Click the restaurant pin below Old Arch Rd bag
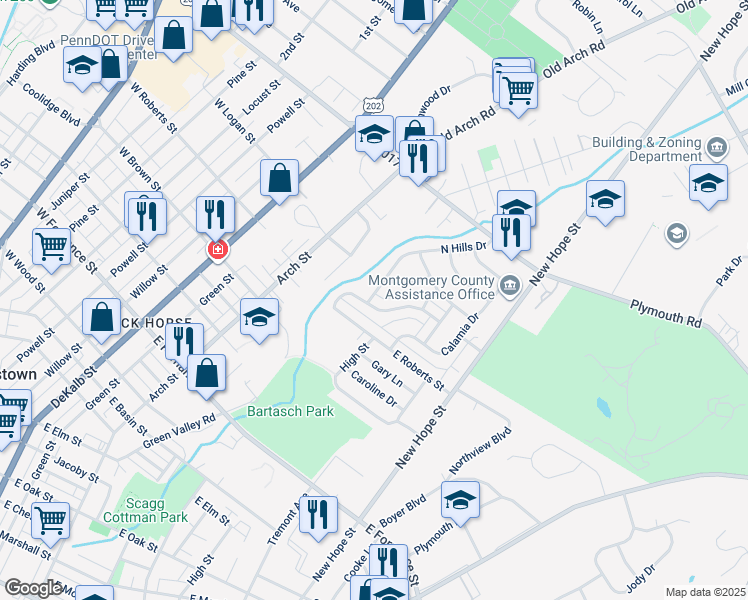The height and width of the screenshot is (600, 748). pyautogui.click(x=418, y=159)
